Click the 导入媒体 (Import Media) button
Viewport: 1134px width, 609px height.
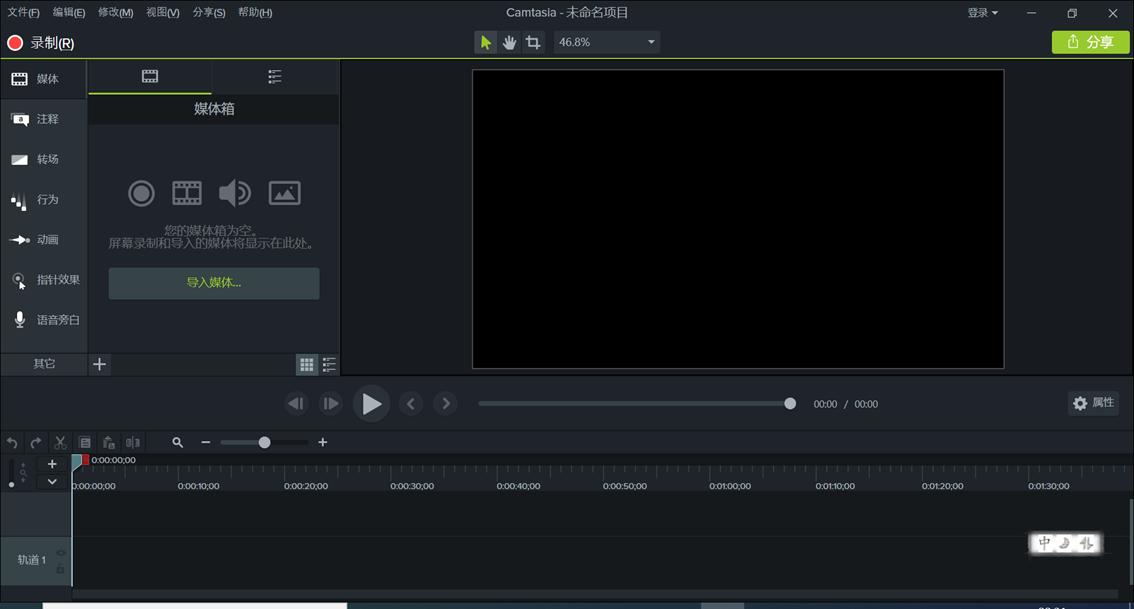click(x=213, y=283)
